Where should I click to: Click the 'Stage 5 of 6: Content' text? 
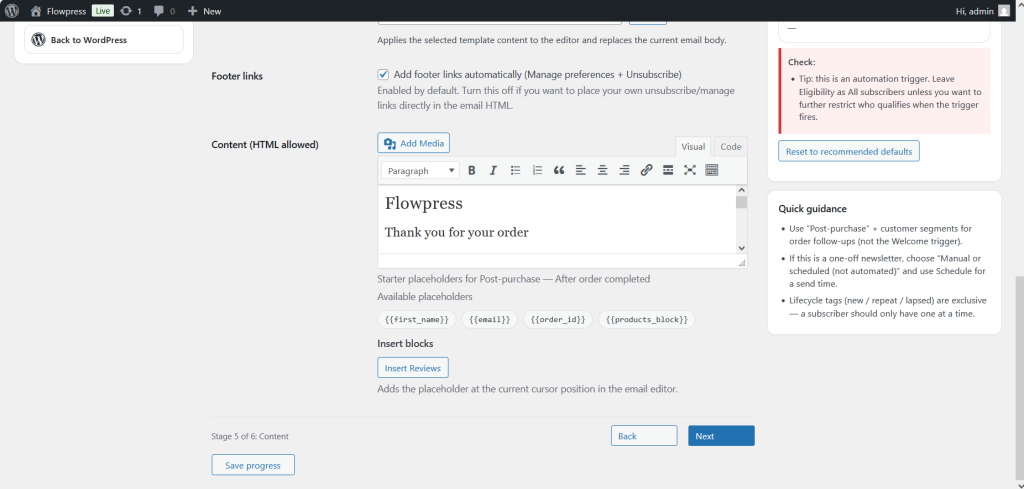(249, 436)
